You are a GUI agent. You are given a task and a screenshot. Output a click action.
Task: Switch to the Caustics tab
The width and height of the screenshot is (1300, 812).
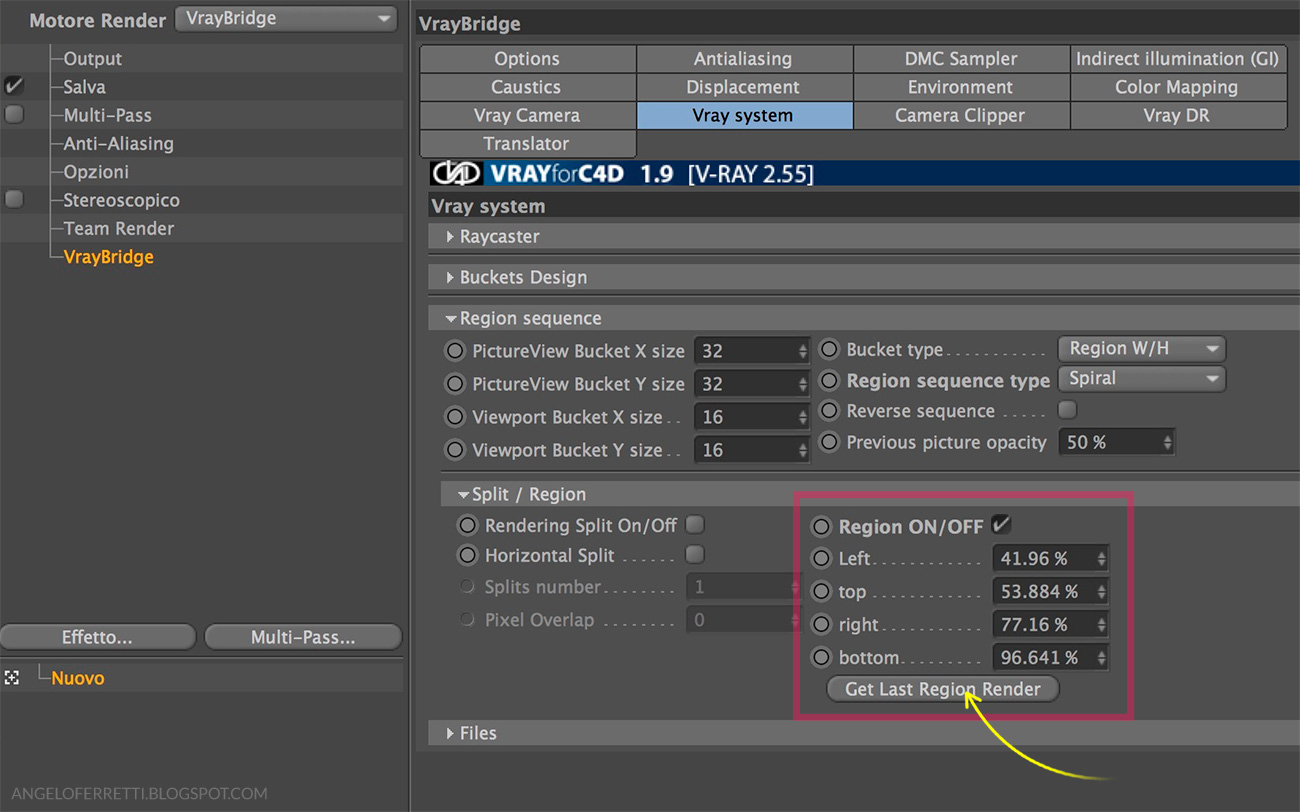click(527, 87)
